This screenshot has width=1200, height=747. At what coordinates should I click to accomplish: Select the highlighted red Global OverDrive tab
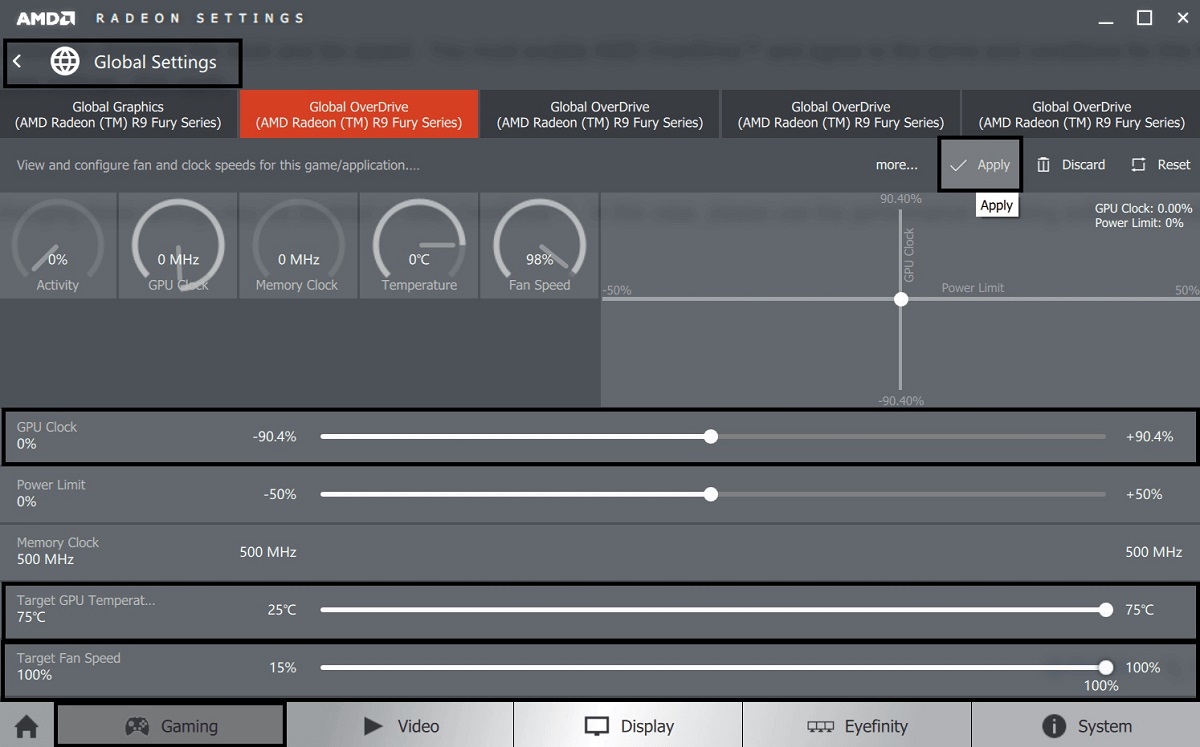(x=359, y=114)
